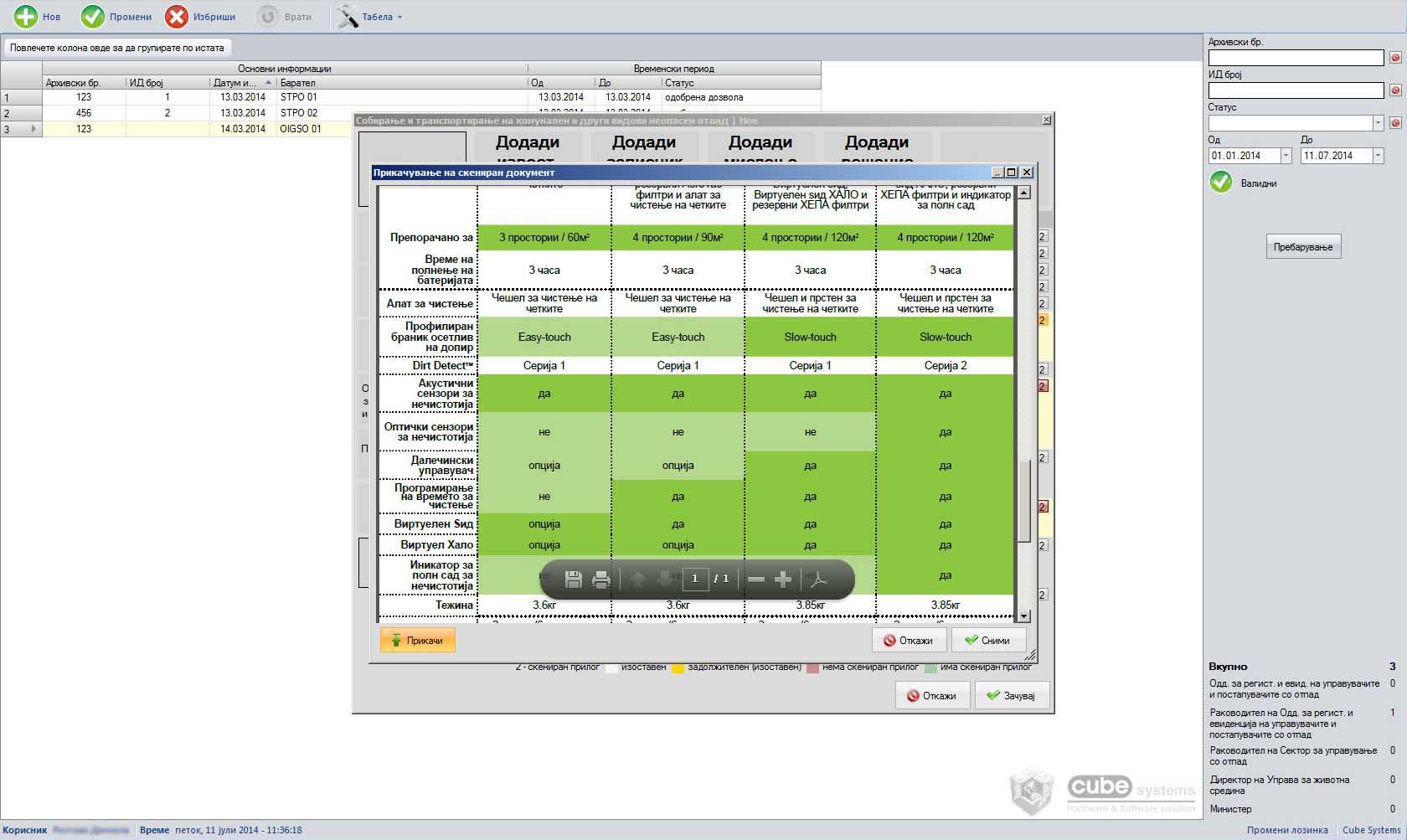
Task: Go to next page arrow in PDF toolbar
Action: pyautogui.click(x=665, y=579)
